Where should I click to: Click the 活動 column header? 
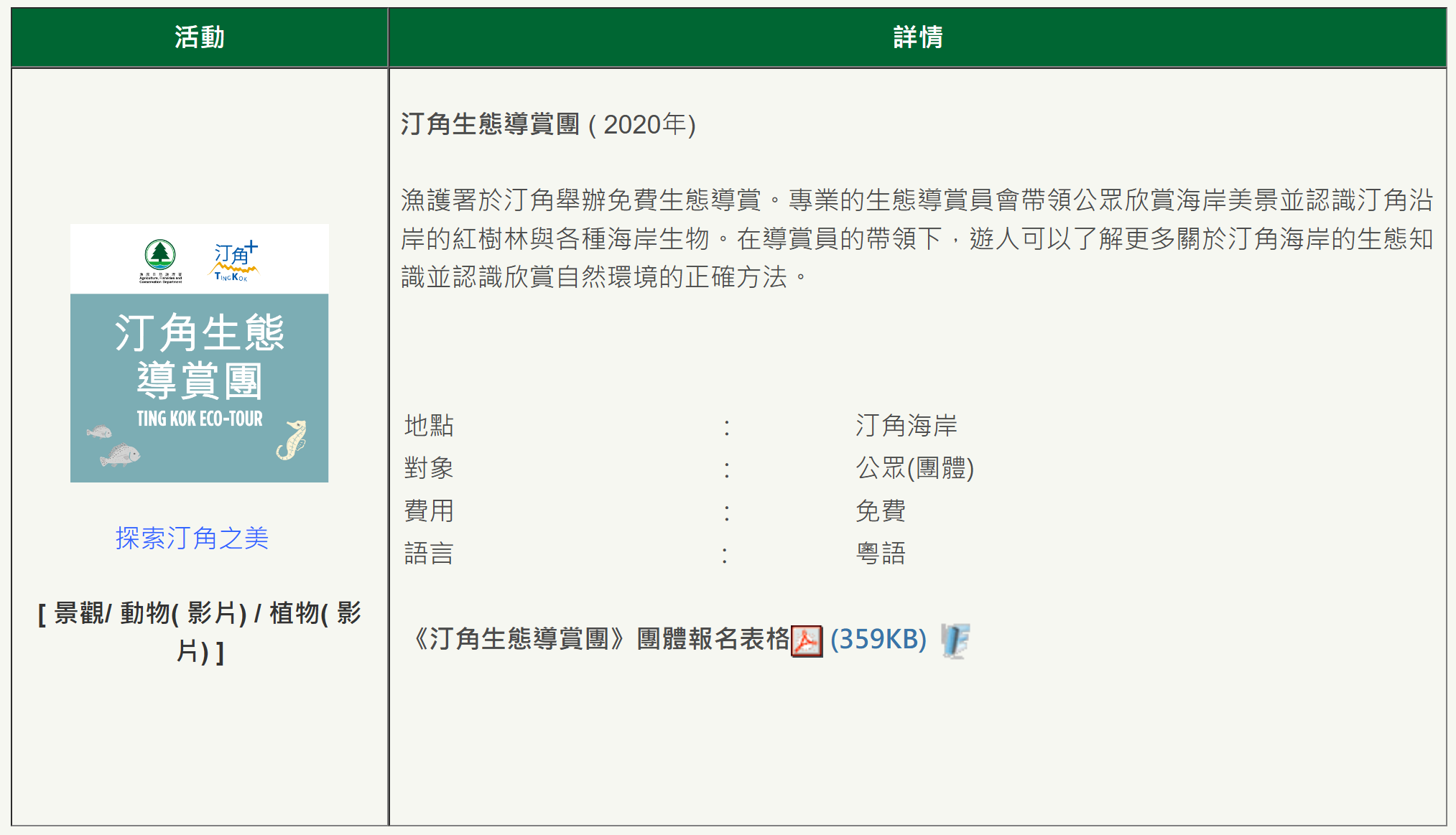(x=200, y=37)
